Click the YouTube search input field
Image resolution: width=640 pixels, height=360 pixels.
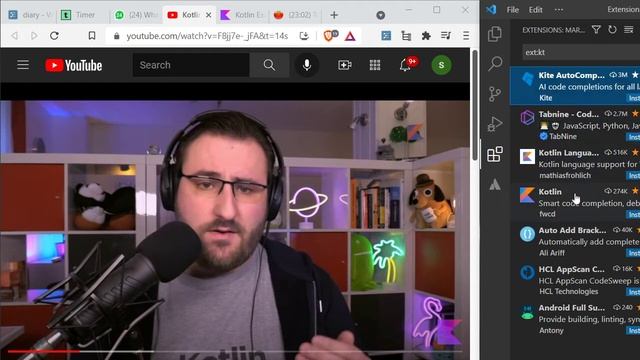pyautogui.click(x=191, y=65)
